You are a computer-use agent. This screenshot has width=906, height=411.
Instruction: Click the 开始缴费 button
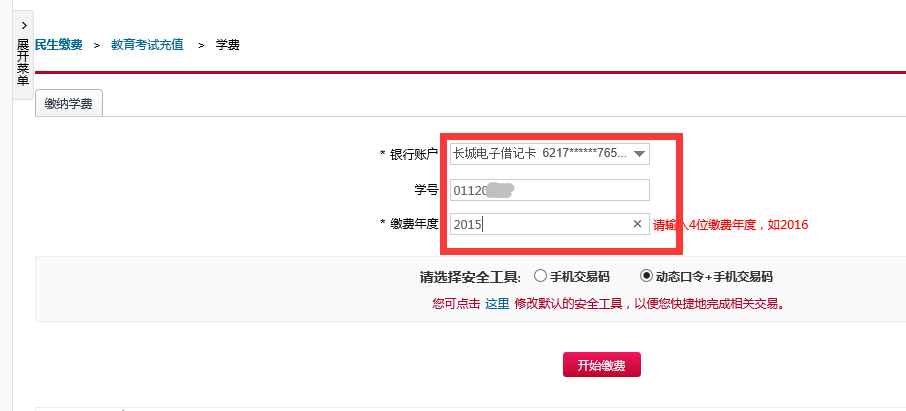click(601, 365)
